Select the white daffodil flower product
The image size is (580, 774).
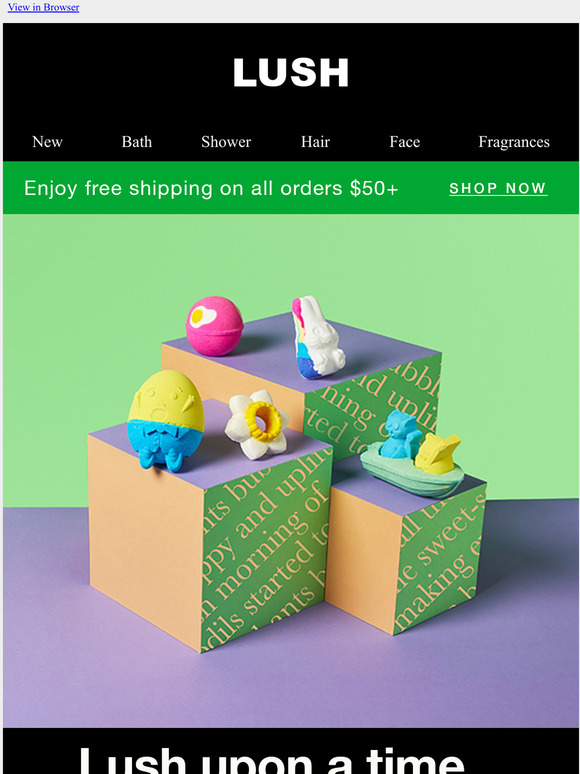click(x=257, y=424)
